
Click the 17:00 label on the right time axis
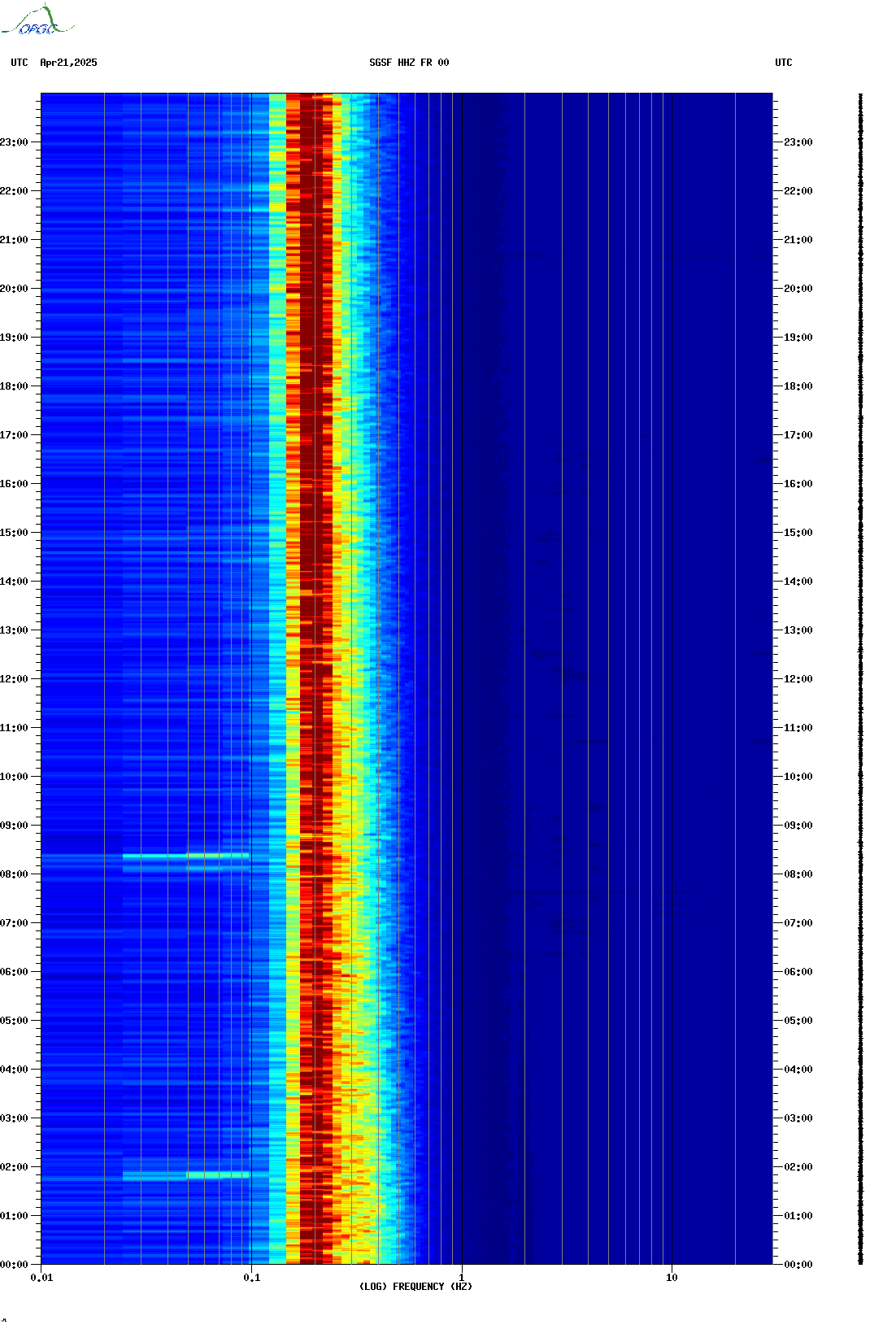(798, 435)
